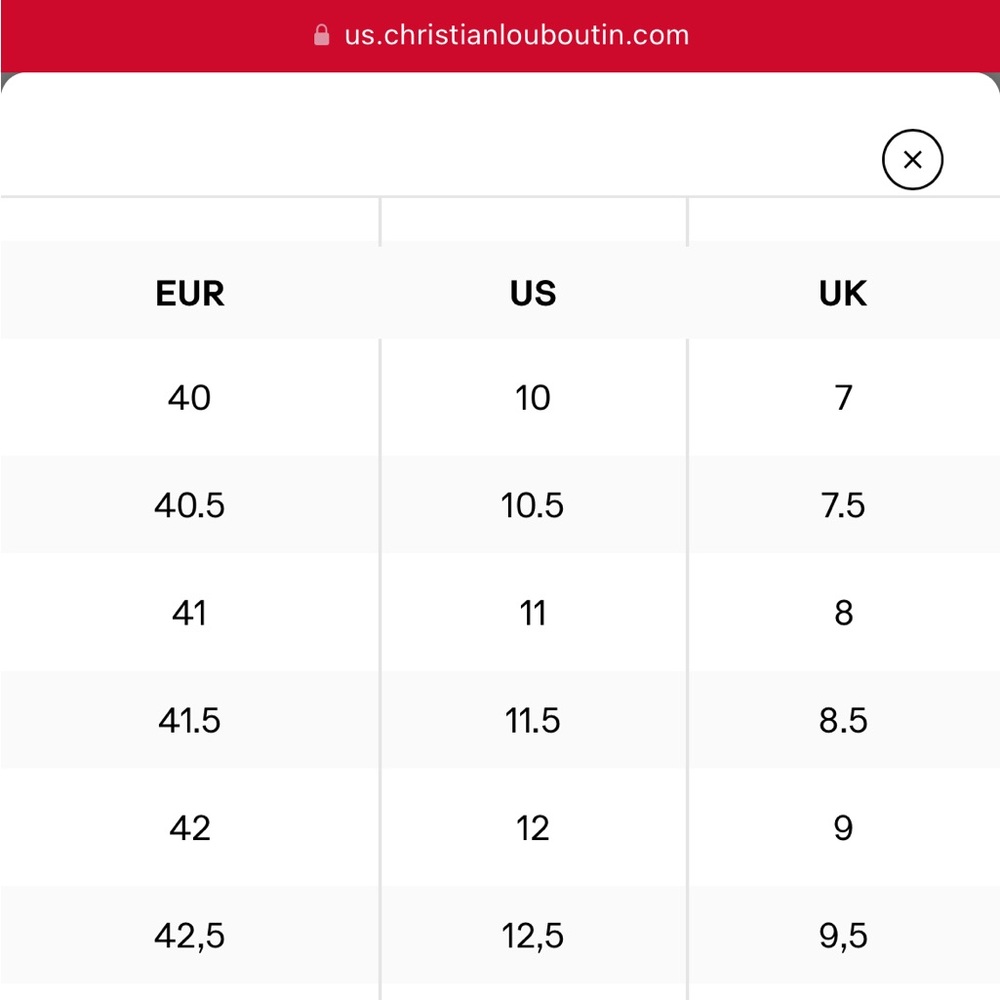
Task: Select the US column header
Action: [x=533, y=293]
